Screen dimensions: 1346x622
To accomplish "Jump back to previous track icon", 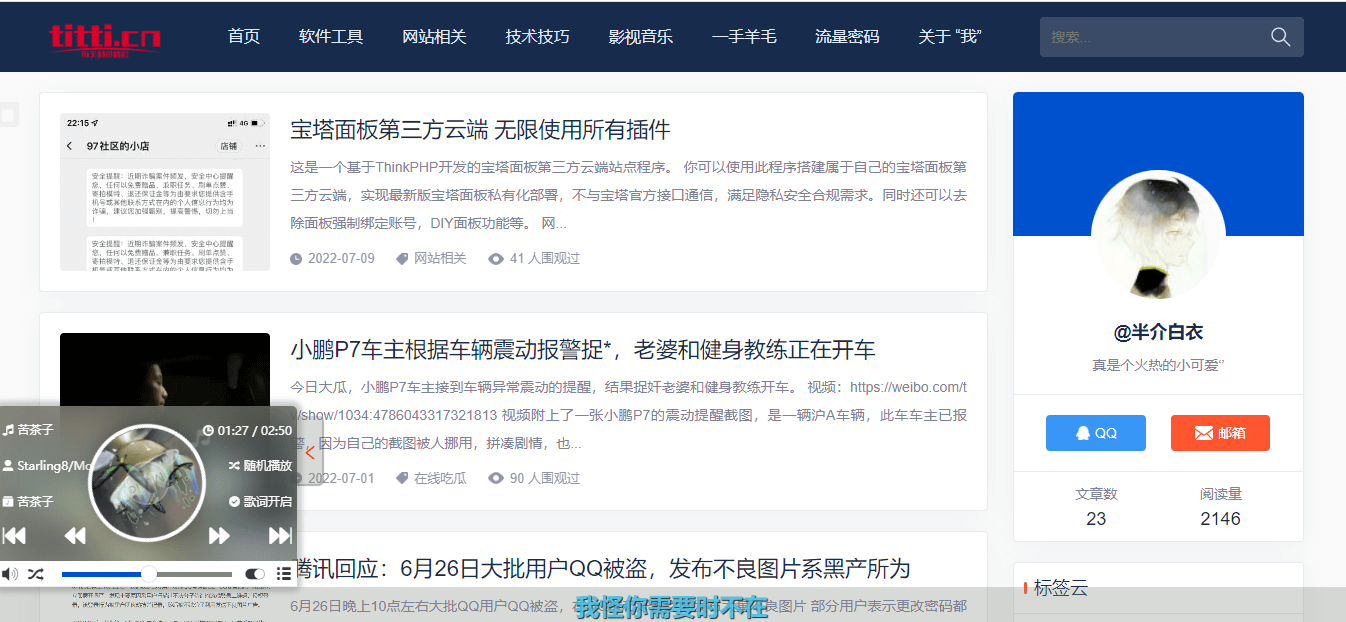I will point(14,535).
